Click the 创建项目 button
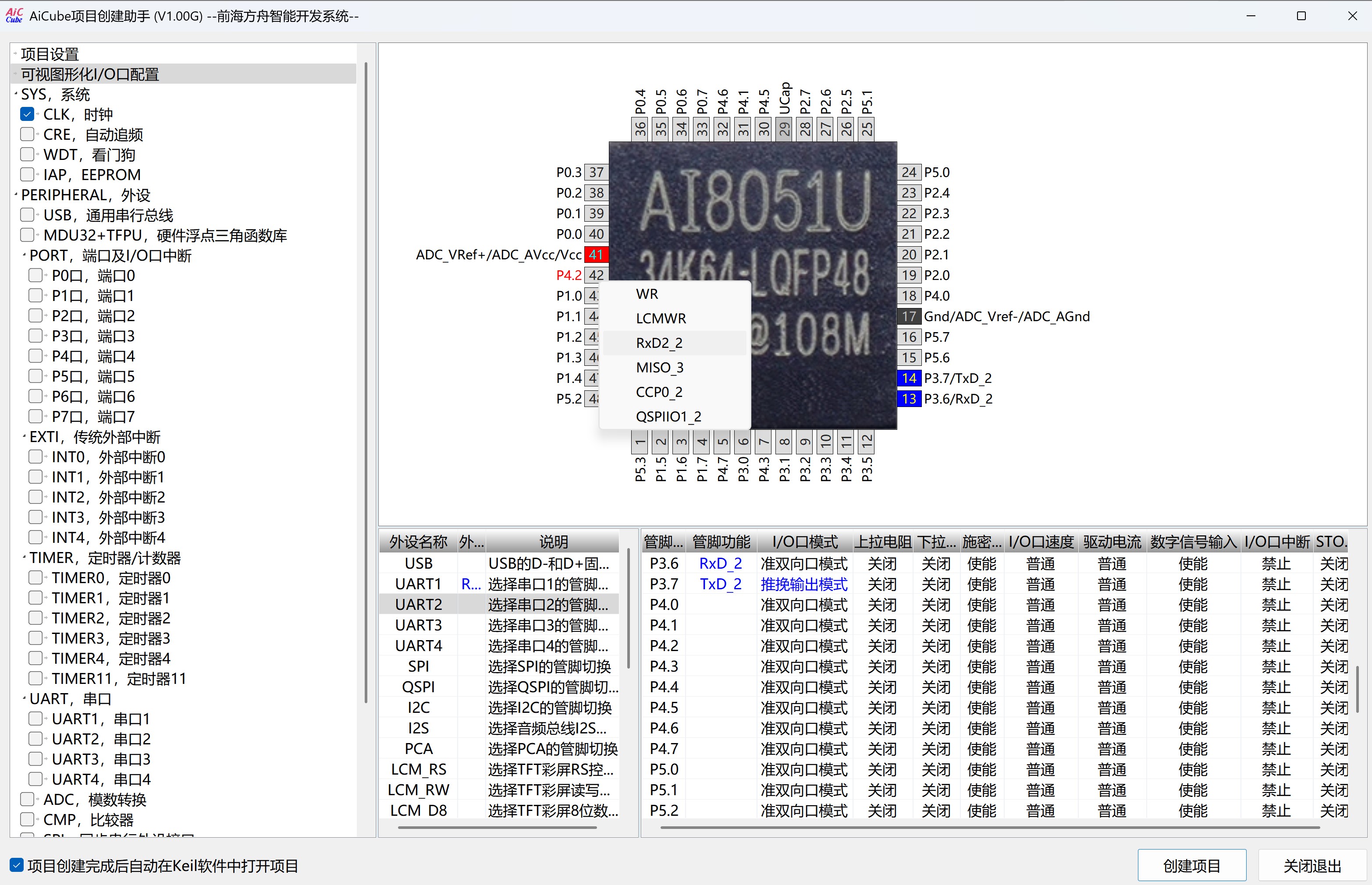 coord(1191,865)
